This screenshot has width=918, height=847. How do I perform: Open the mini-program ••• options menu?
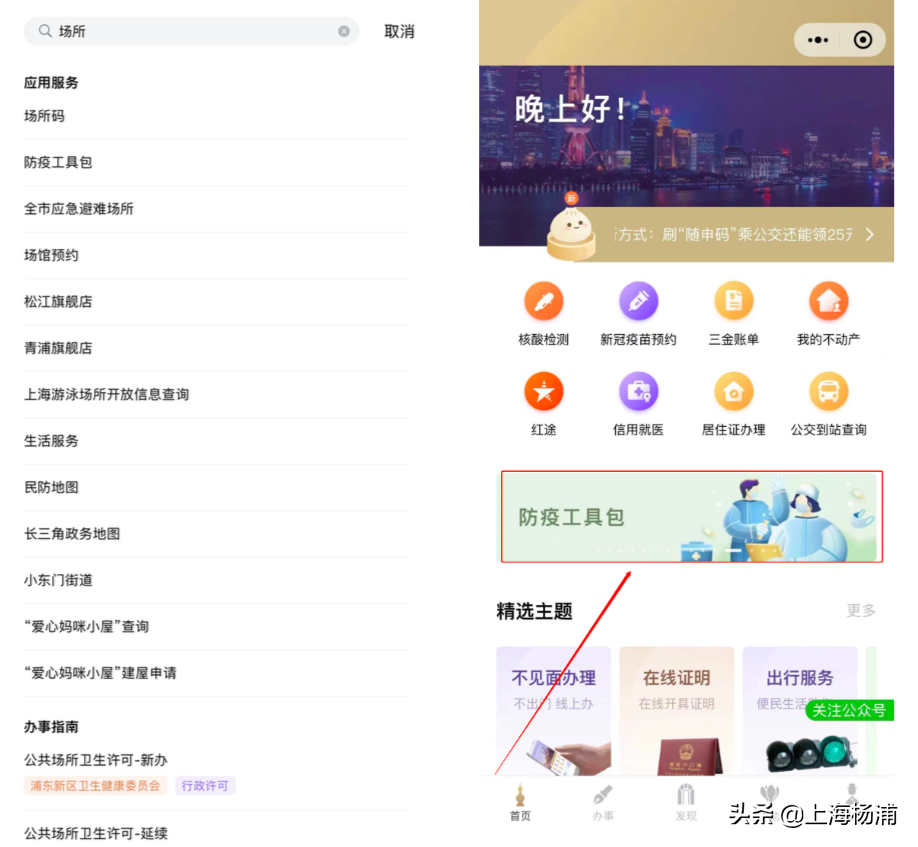pos(817,40)
